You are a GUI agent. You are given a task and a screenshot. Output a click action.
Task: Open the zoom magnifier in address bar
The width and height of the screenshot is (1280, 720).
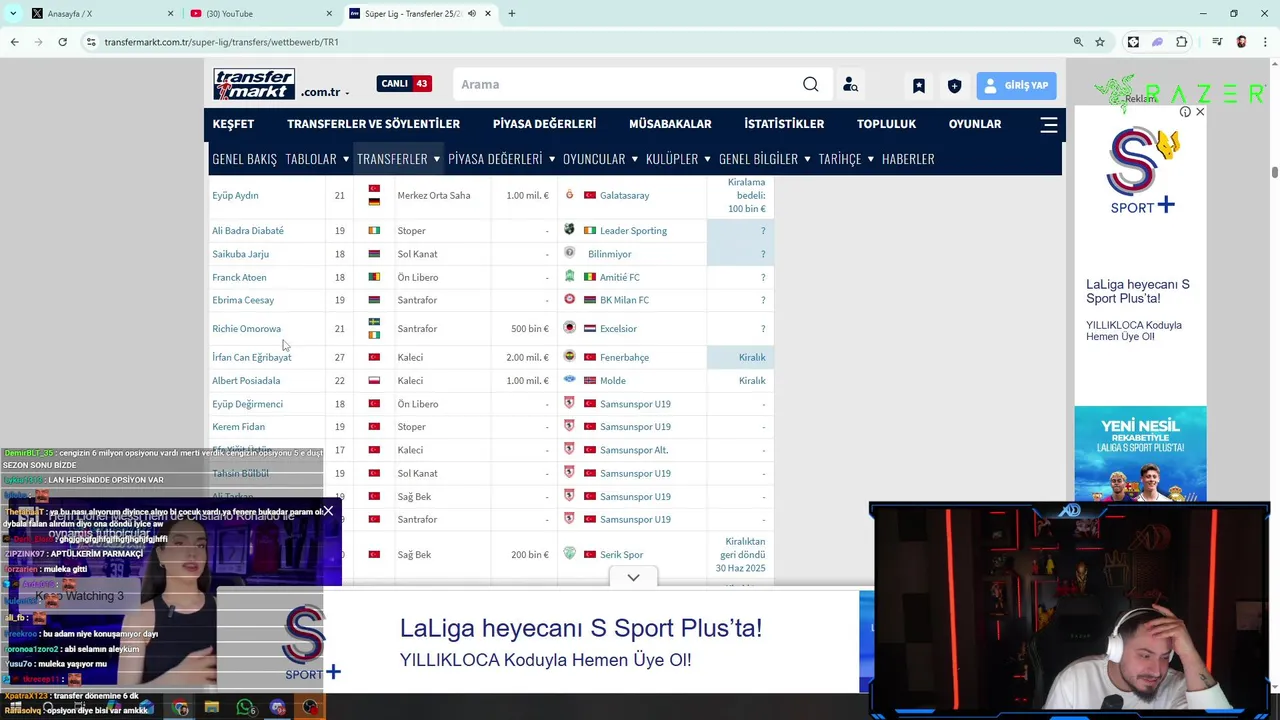(x=1078, y=42)
